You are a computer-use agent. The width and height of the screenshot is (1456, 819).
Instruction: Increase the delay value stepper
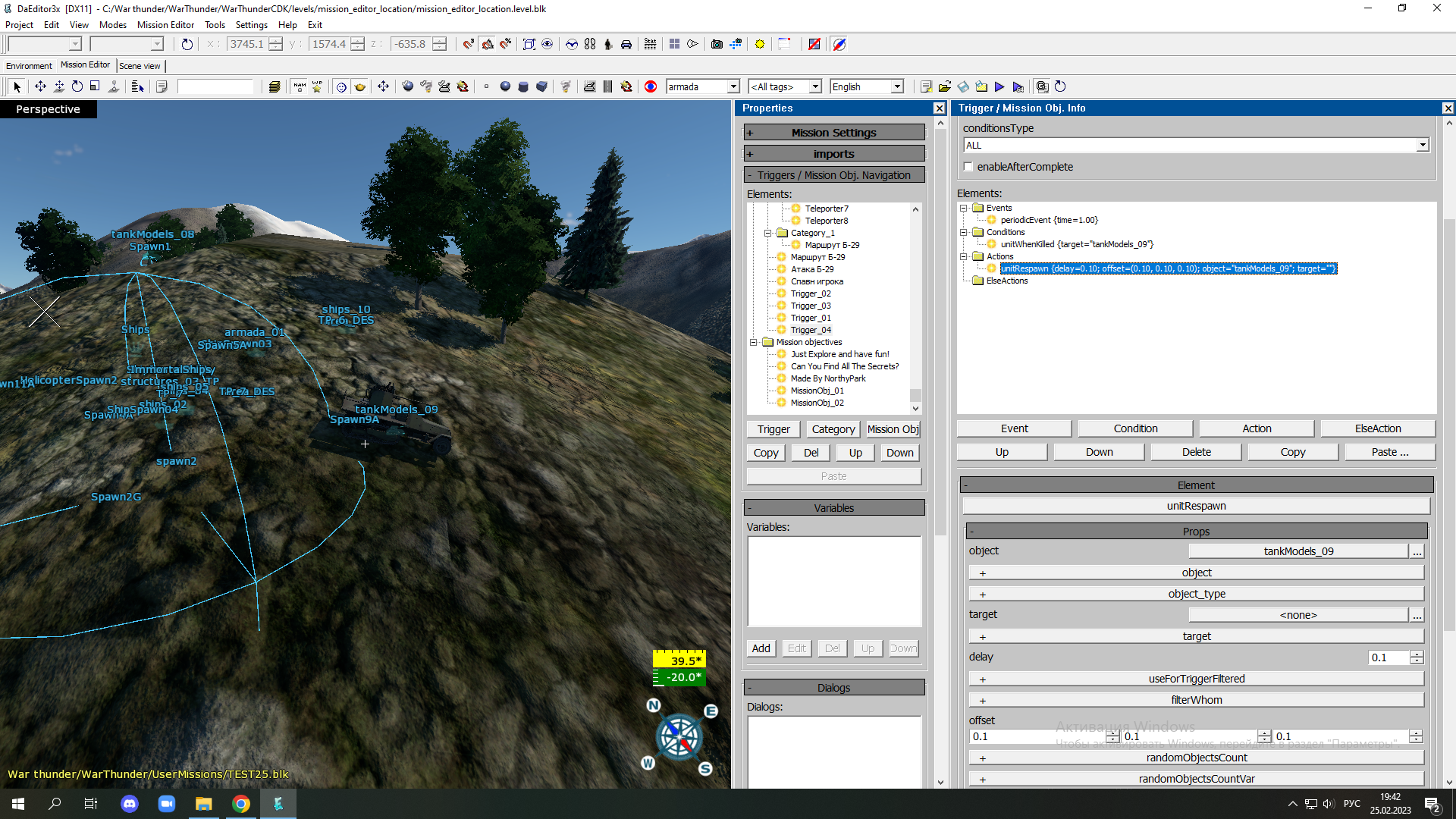pos(1417,654)
